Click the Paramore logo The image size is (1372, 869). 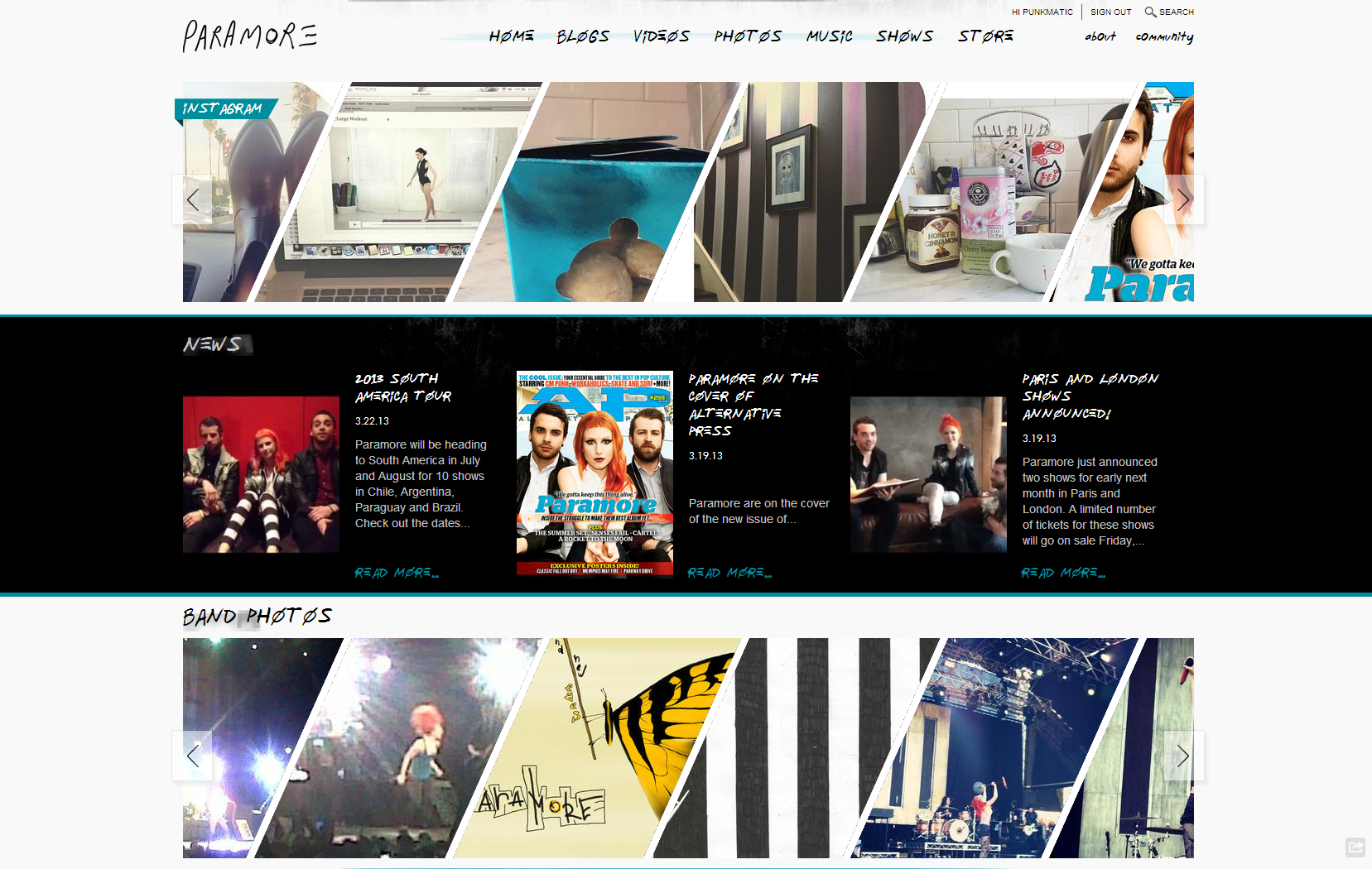click(x=249, y=36)
